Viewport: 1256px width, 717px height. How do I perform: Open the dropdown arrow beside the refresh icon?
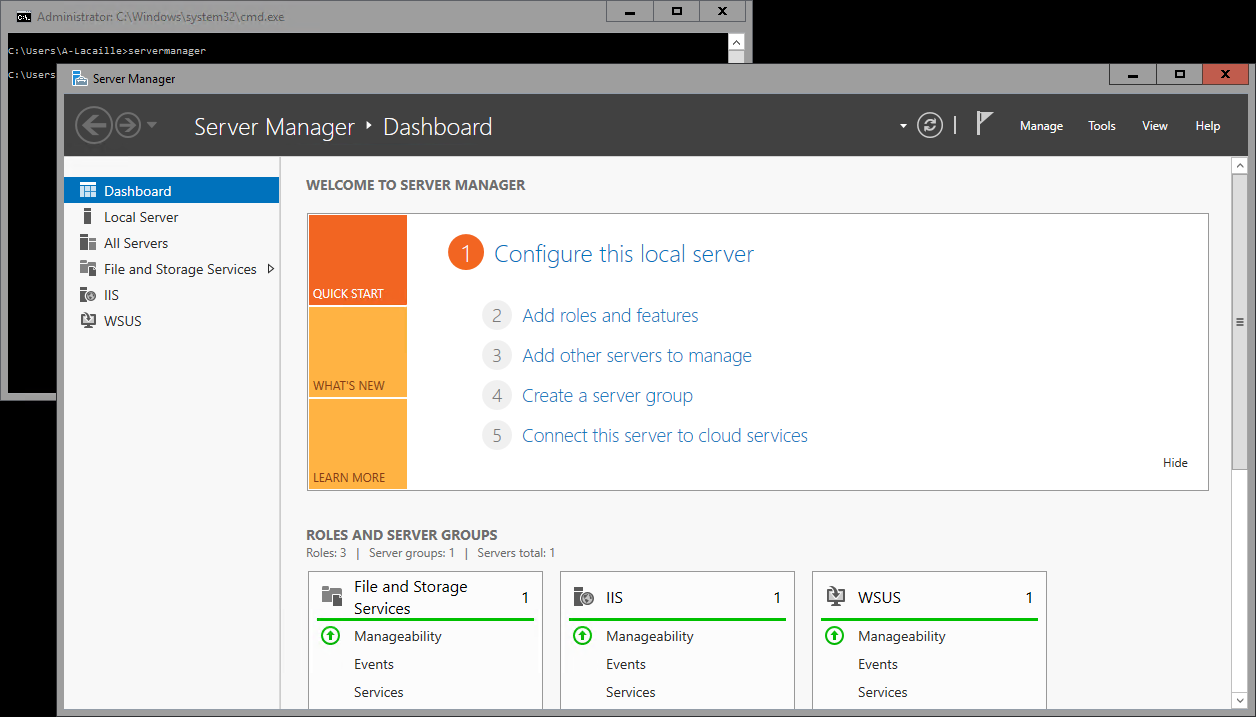click(x=903, y=126)
